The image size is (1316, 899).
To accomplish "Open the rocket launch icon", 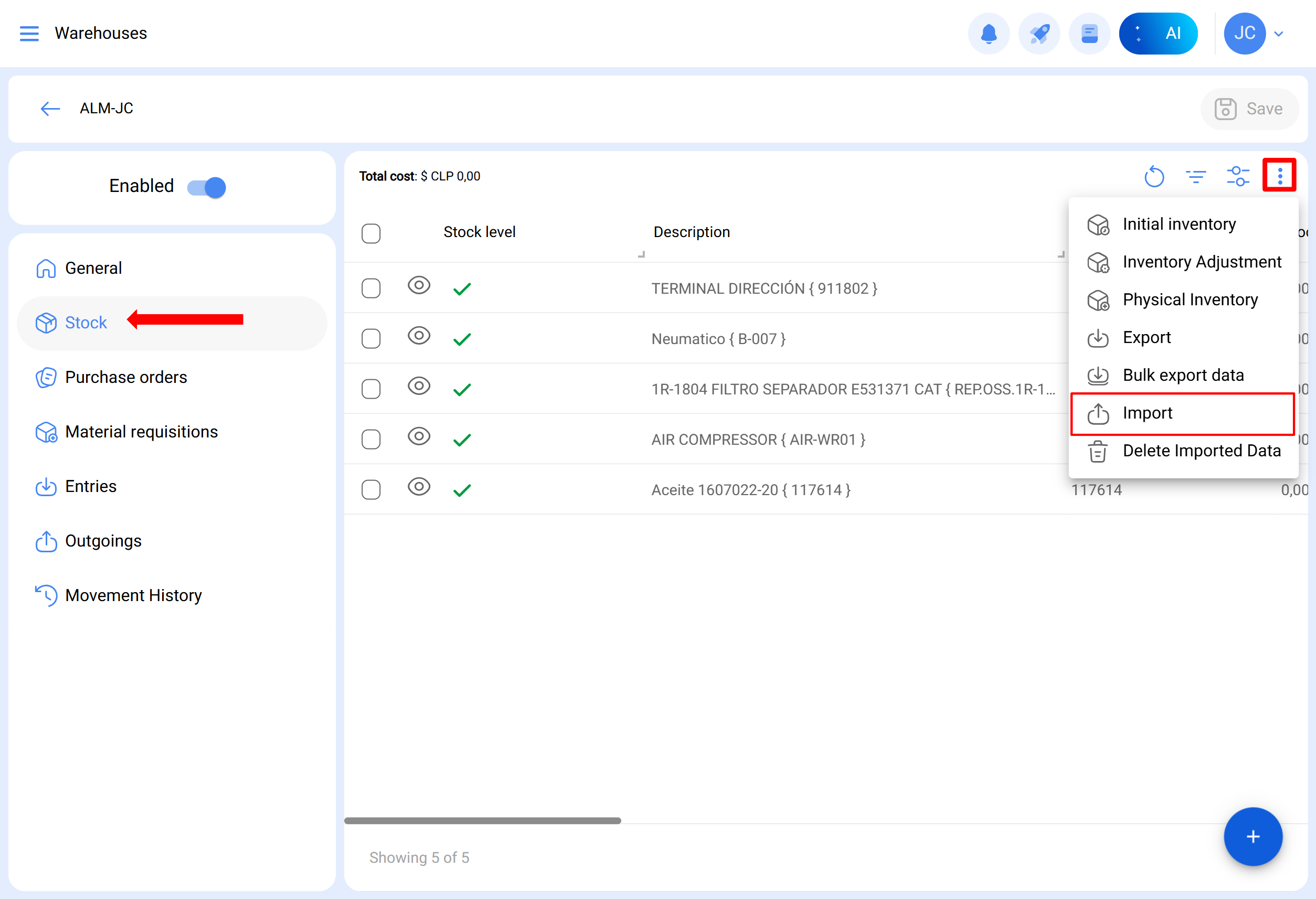I will coord(1039,34).
